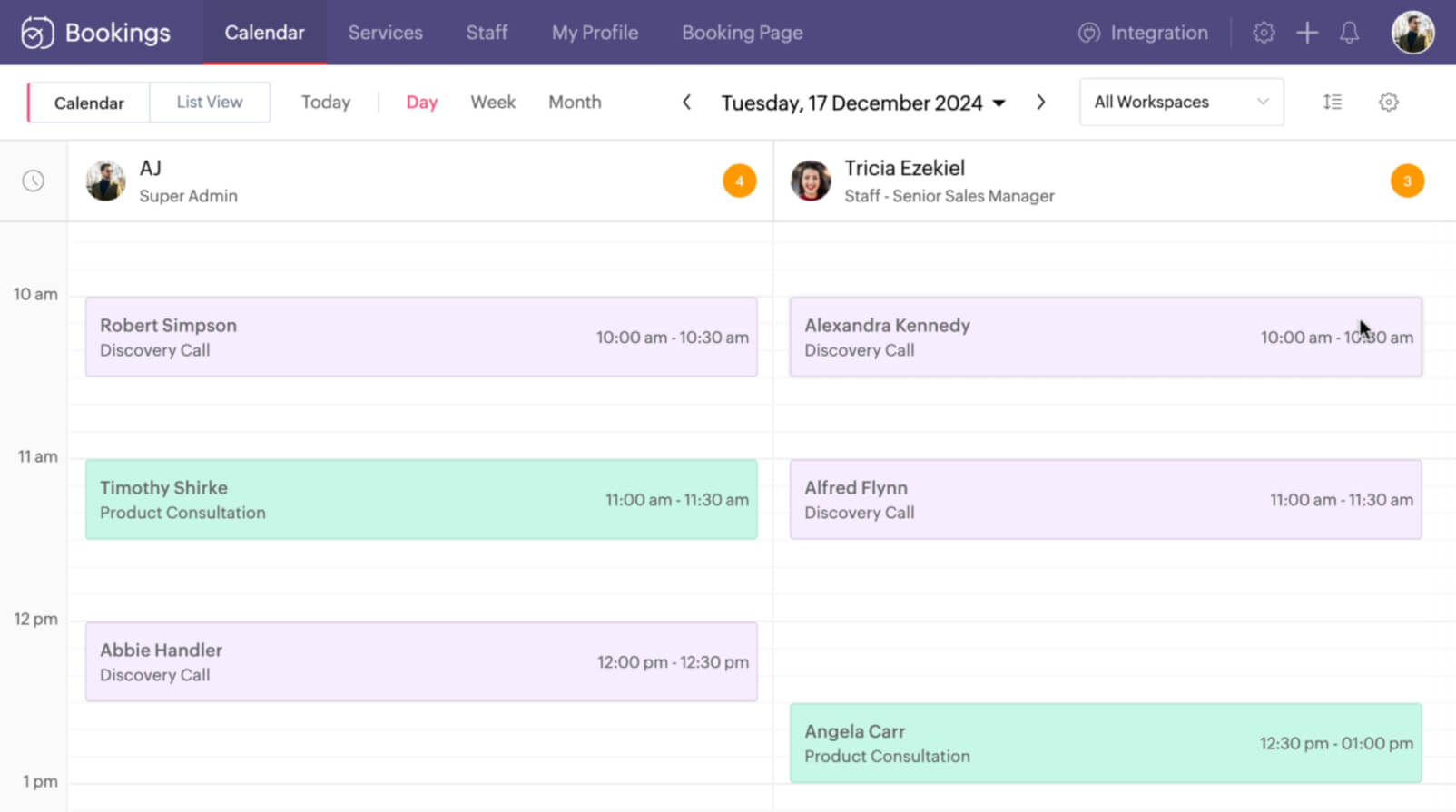This screenshot has height=812, width=1456.
Task: Open the Services tab
Action: [x=385, y=33]
